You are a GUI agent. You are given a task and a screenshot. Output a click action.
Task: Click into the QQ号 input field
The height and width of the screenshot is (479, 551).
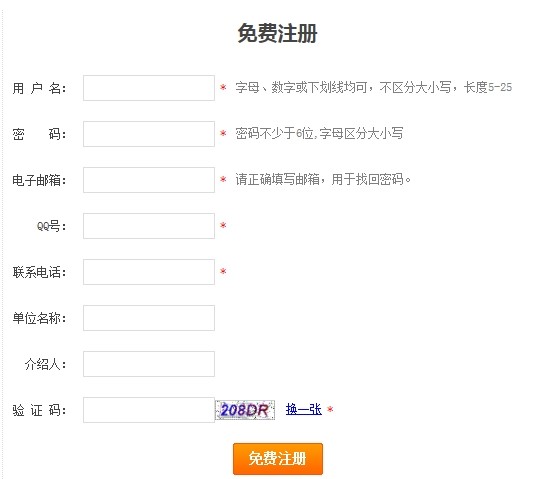149,226
